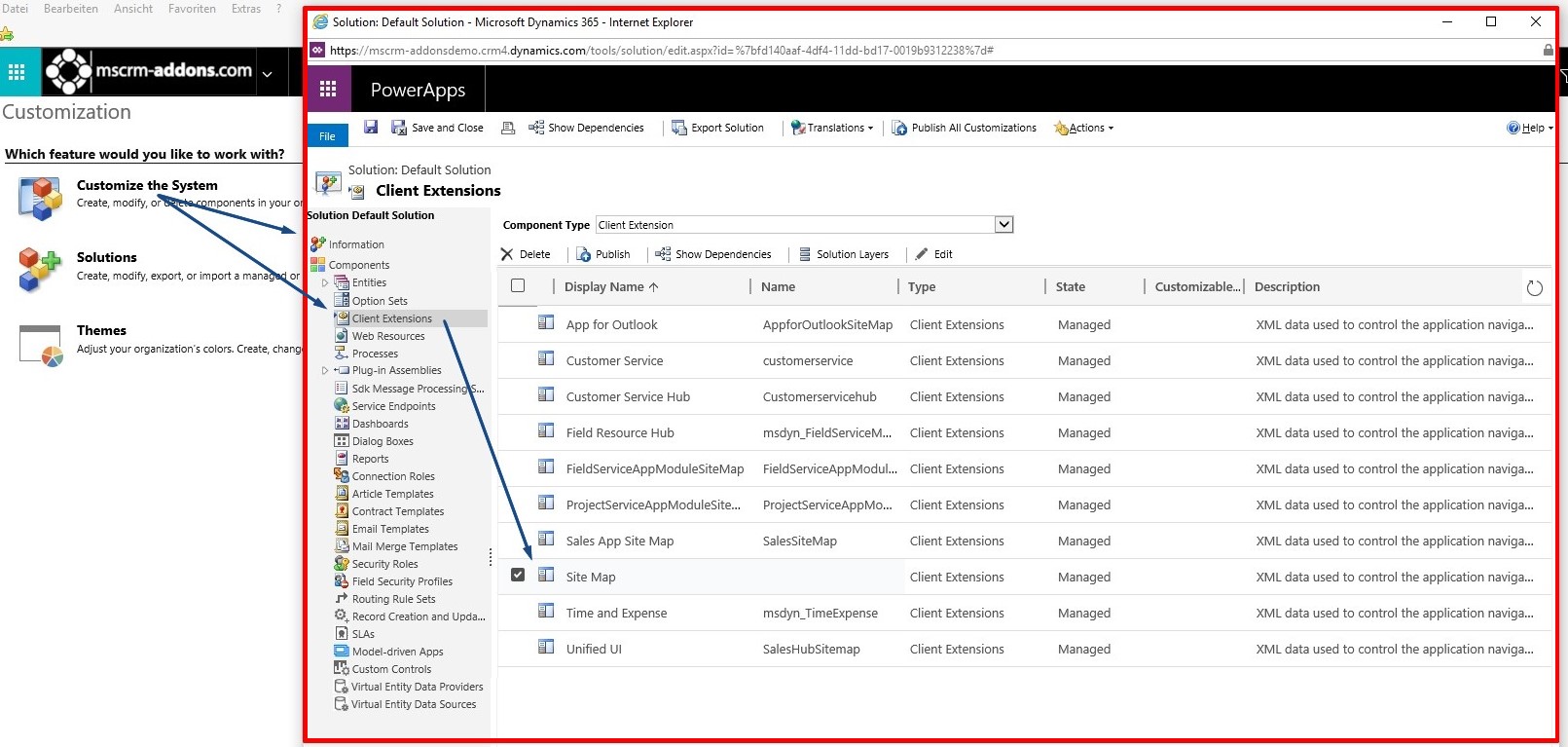Open the Actions dropdown menu

coord(1083,128)
